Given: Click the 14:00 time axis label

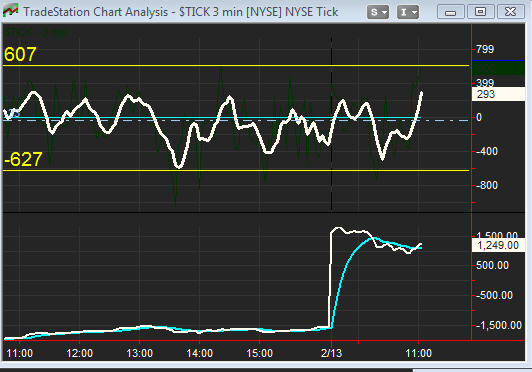Looking at the screenshot, I should [200, 353].
